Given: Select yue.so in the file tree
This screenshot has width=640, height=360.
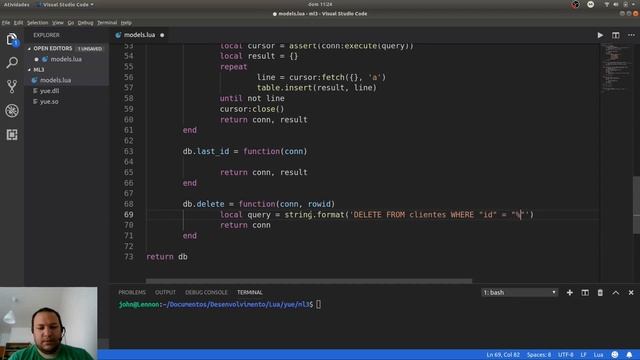Looking at the screenshot, I should pos(49,102).
